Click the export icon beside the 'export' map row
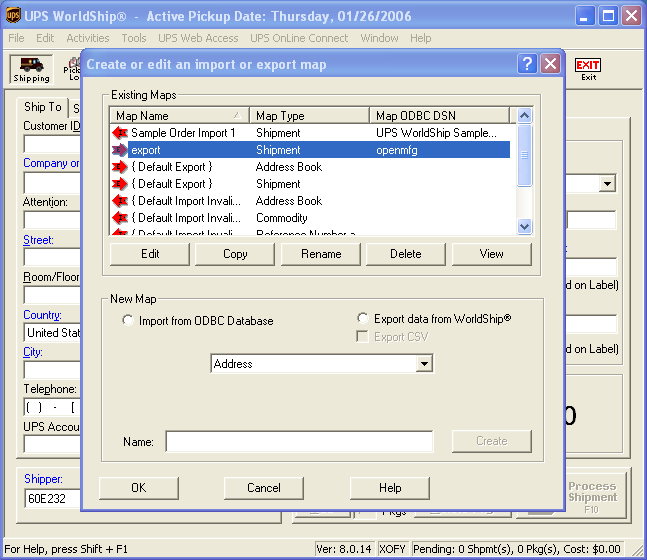Viewport: 647px width, 560px height. (120, 150)
